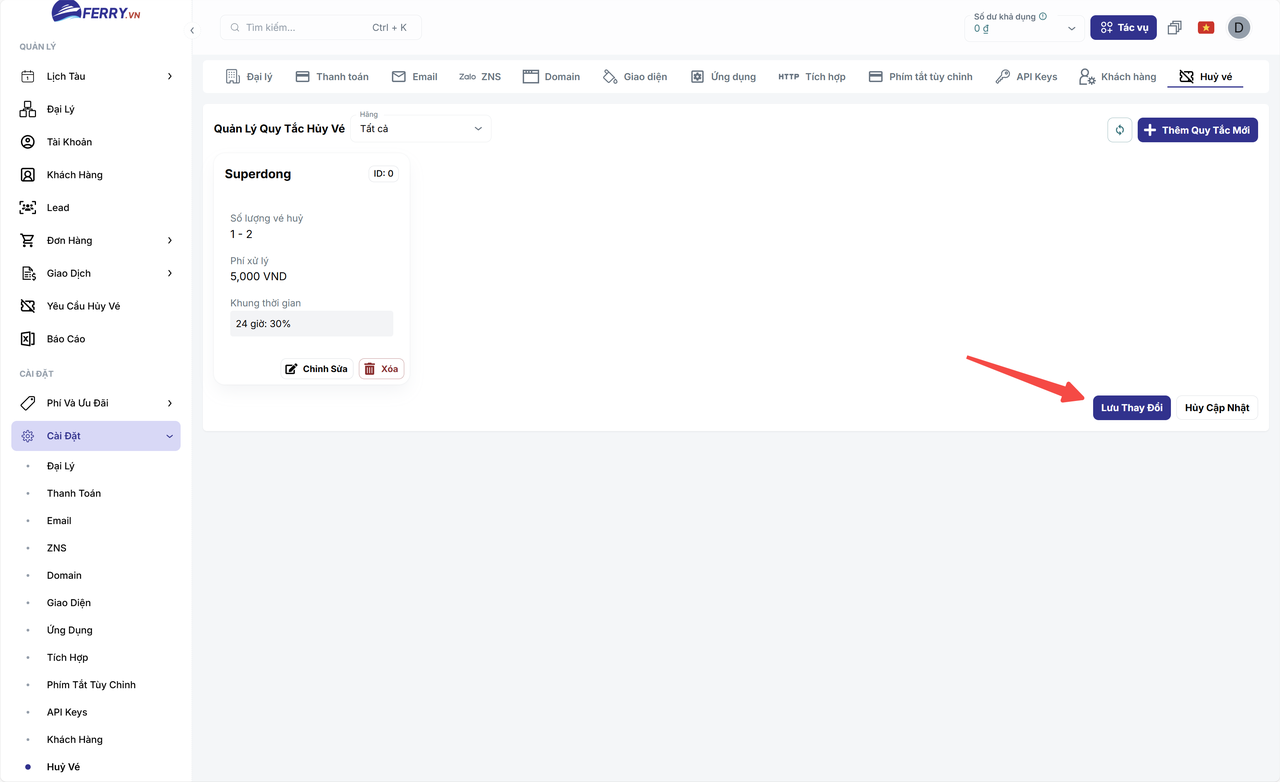Expand the Phí Và Ưu Đãi chevron

170,403
